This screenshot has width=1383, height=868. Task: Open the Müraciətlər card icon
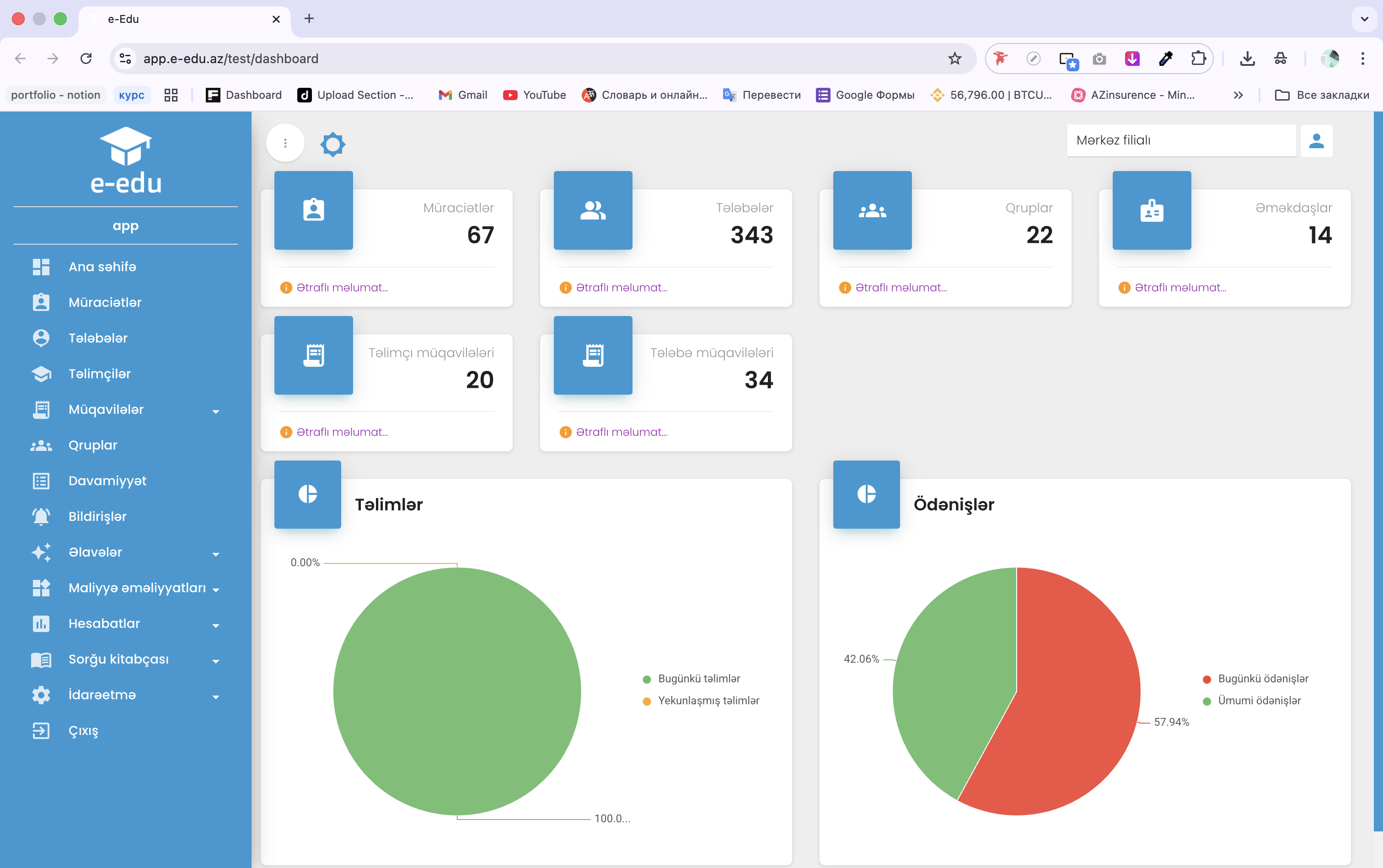pyautogui.click(x=313, y=210)
